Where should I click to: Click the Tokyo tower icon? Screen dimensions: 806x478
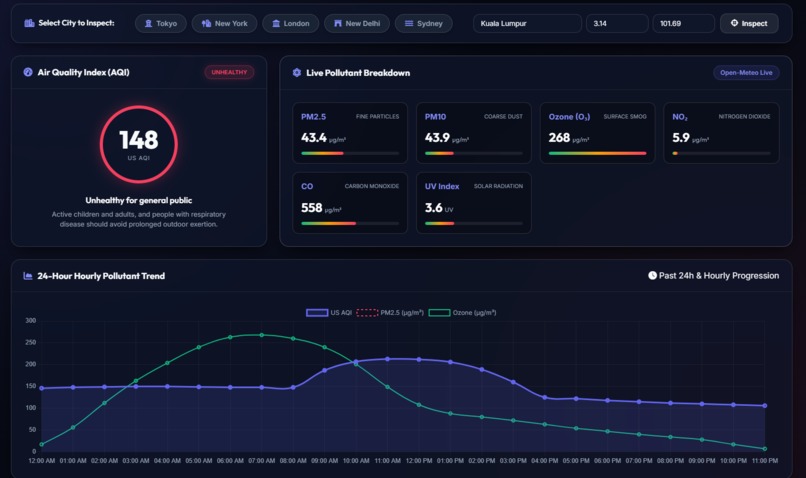[149, 24]
